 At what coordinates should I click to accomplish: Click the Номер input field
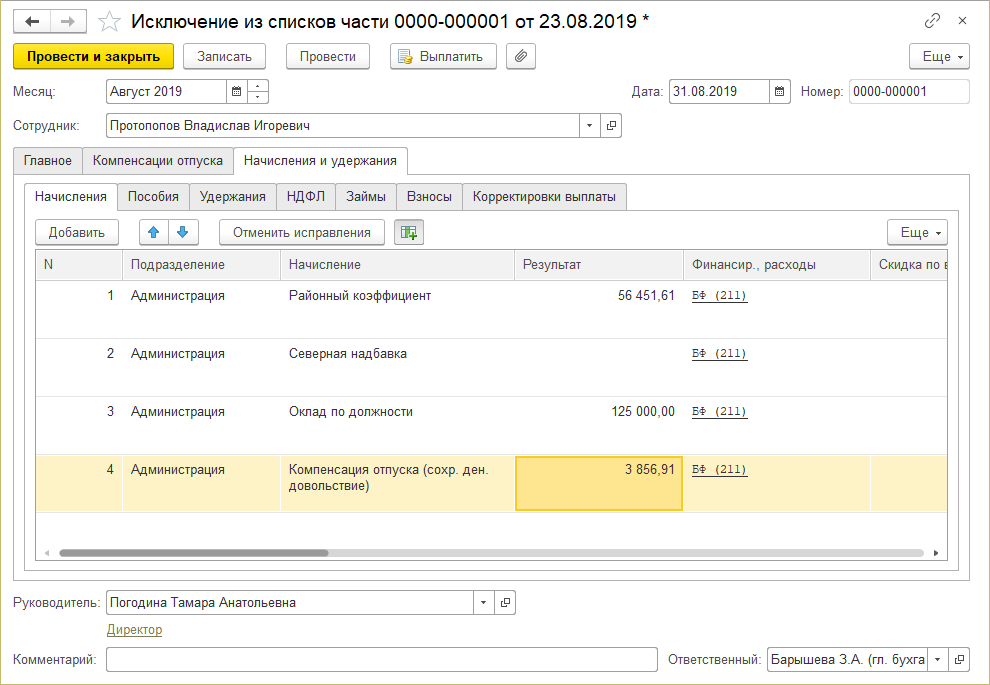point(909,92)
